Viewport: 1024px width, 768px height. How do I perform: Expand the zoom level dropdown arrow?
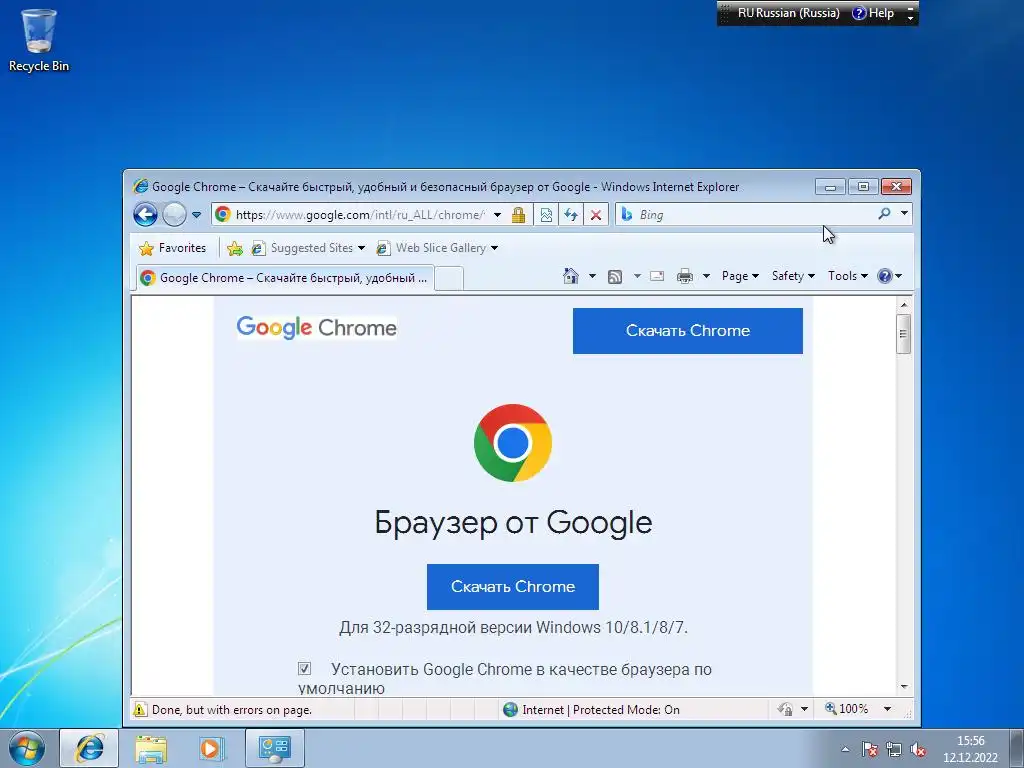(888, 709)
